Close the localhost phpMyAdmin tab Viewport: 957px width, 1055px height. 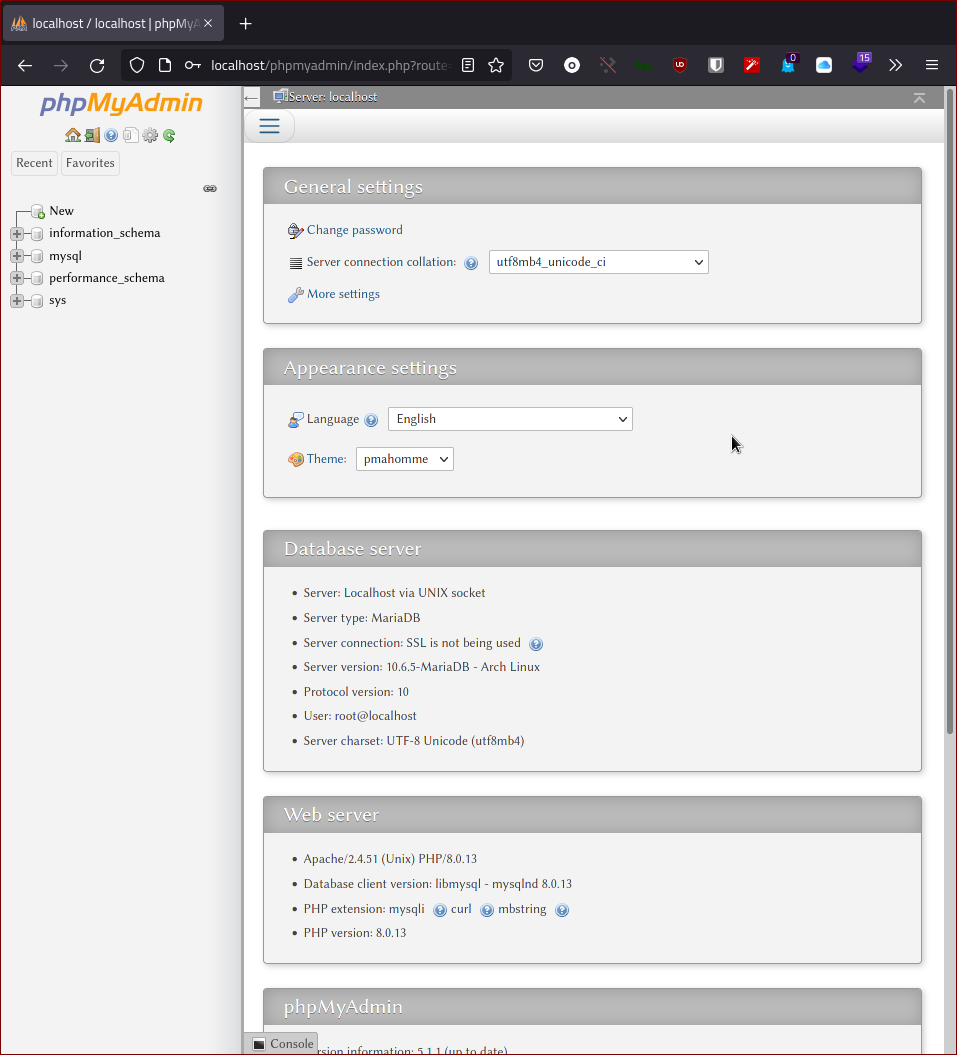pyautogui.click(x=208, y=24)
